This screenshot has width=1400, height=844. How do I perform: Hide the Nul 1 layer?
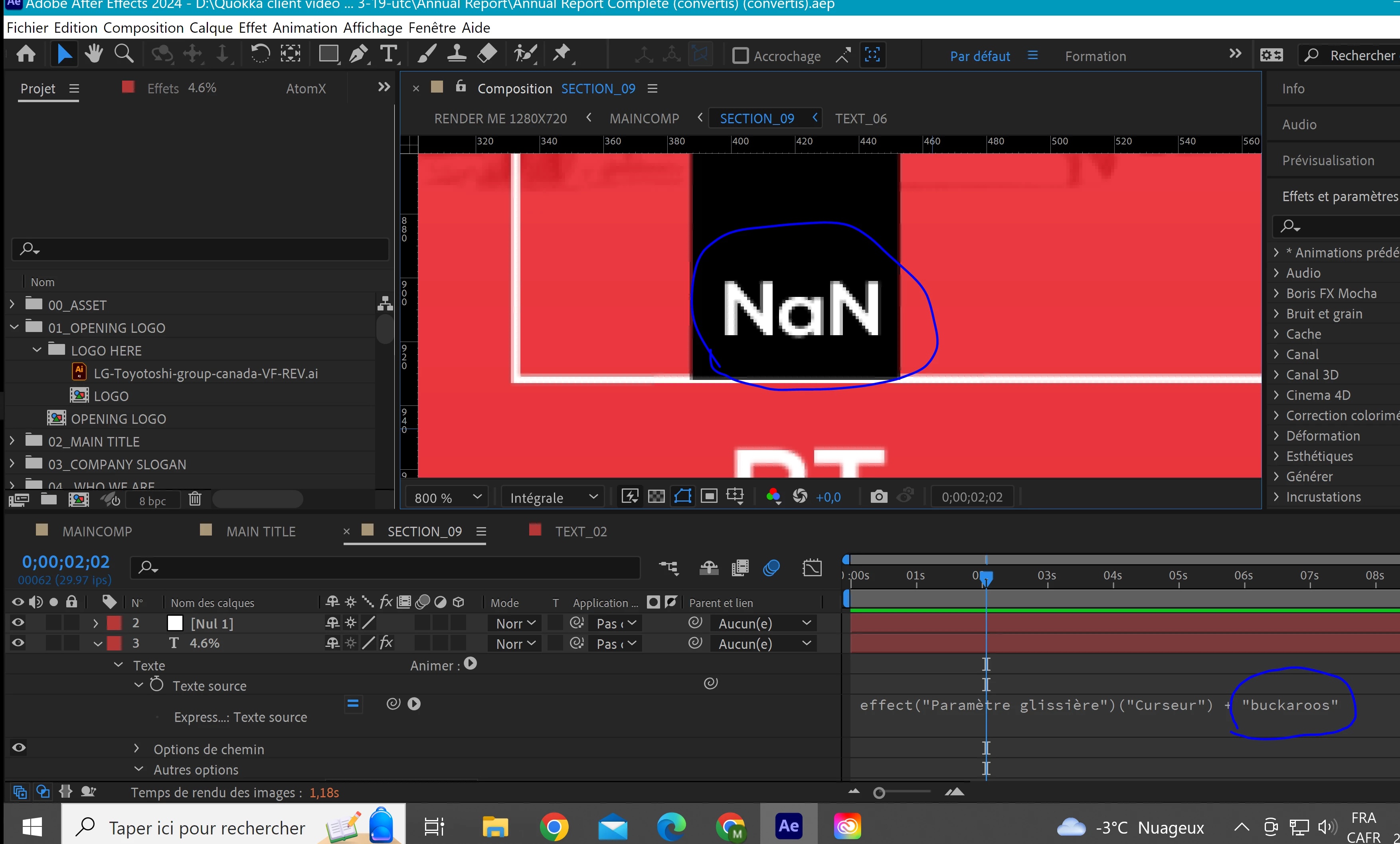tap(18, 623)
